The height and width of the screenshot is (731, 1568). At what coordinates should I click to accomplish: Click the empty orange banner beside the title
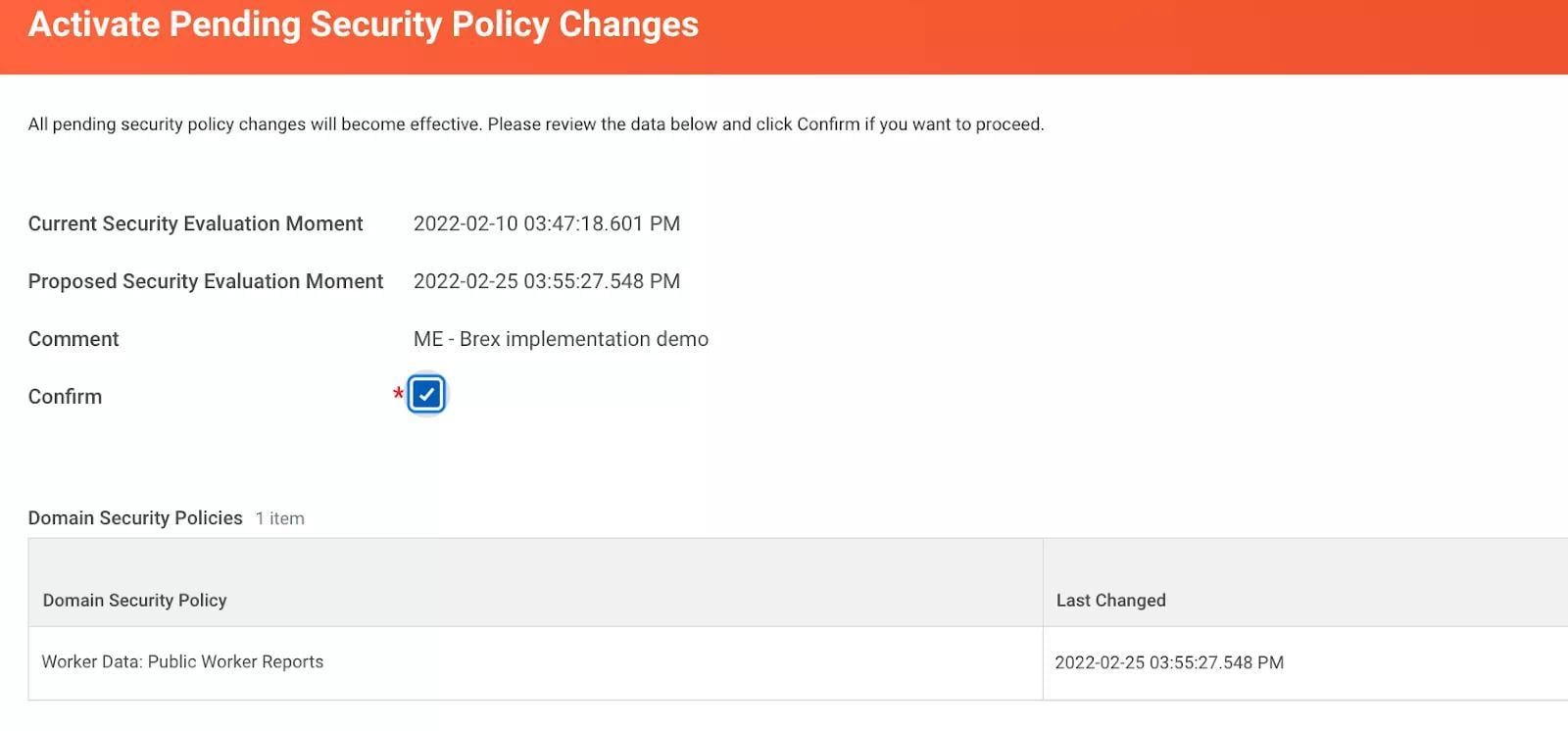click(1127, 29)
